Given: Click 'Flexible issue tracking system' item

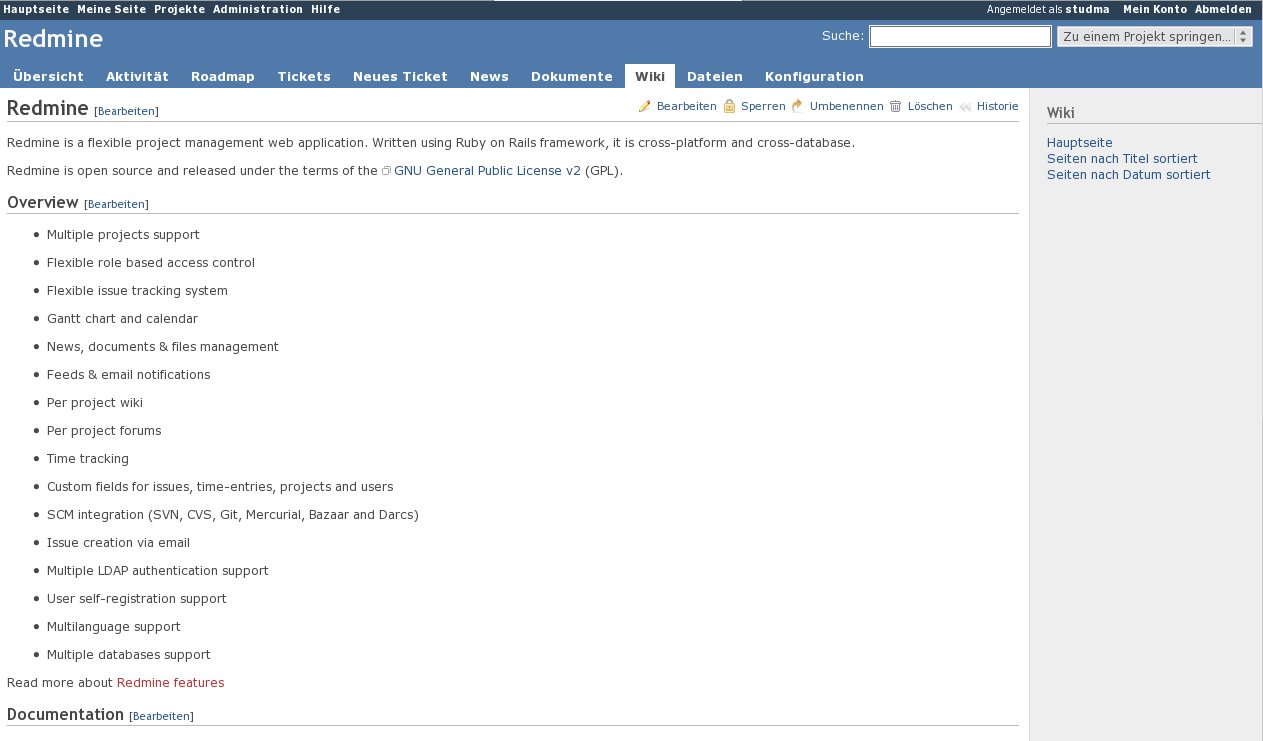Looking at the screenshot, I should [x=137, y=291].
